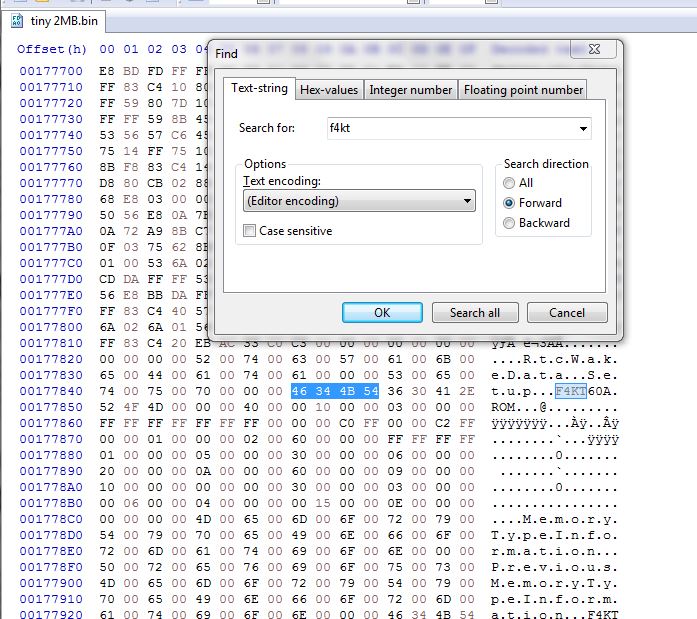Click decoded text P.r.e.v.i.o.u.s.

[x=554, y=567]
